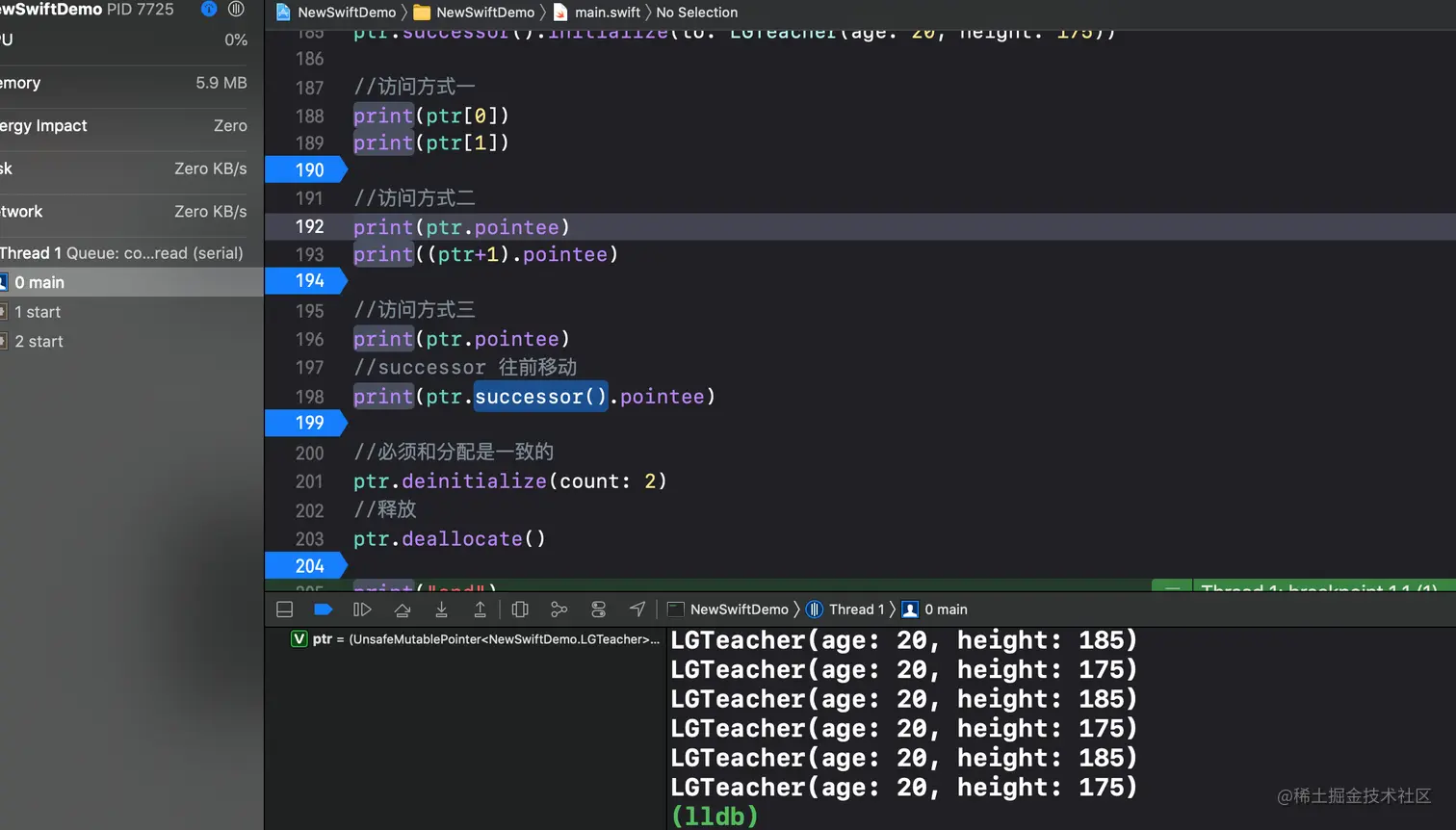The height and width of the screenshot is (830, 1456).
Task: Click 'print(ptr[0])' code on line 188
Action: tap(431, 116)
